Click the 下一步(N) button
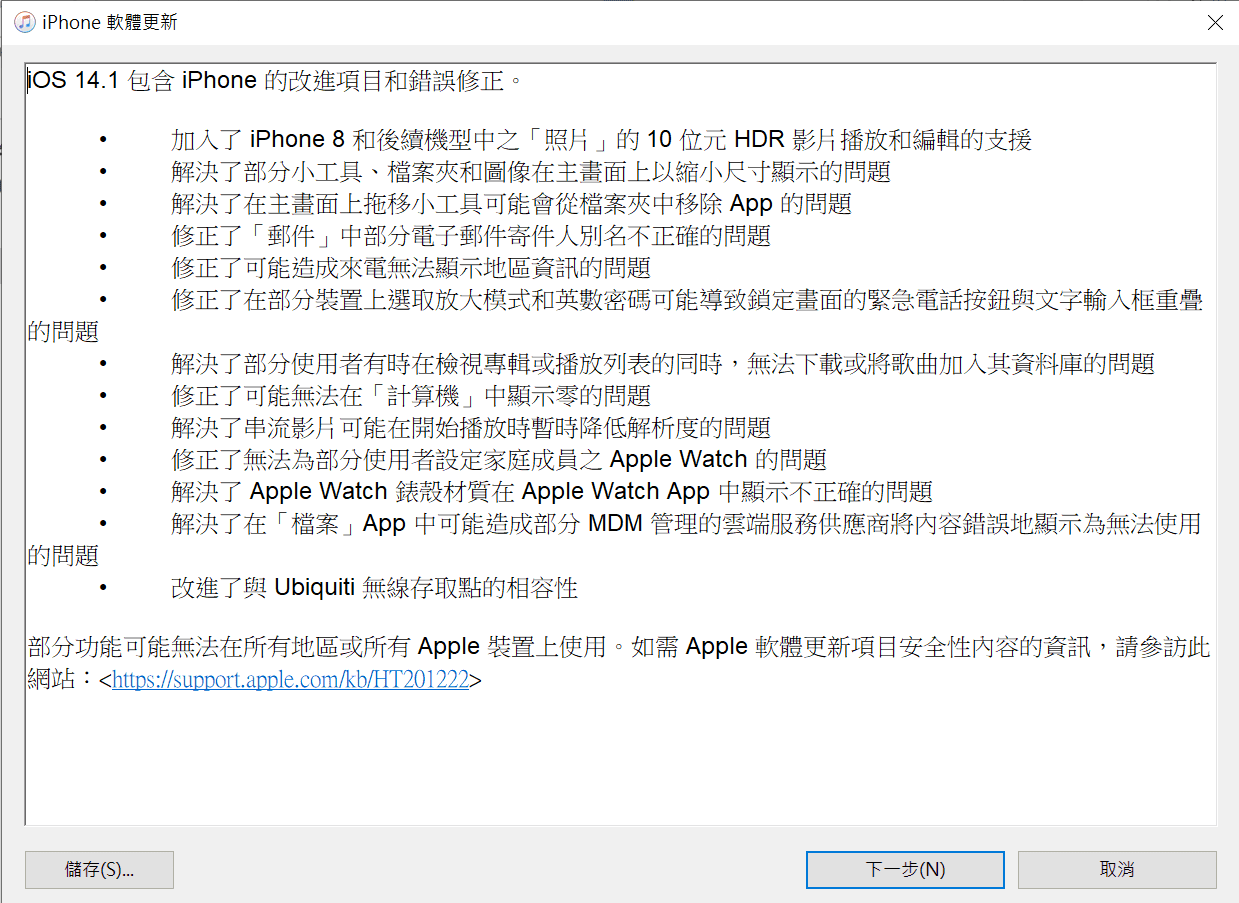Viewport: 1239px width, 903px height. [905, 870]
